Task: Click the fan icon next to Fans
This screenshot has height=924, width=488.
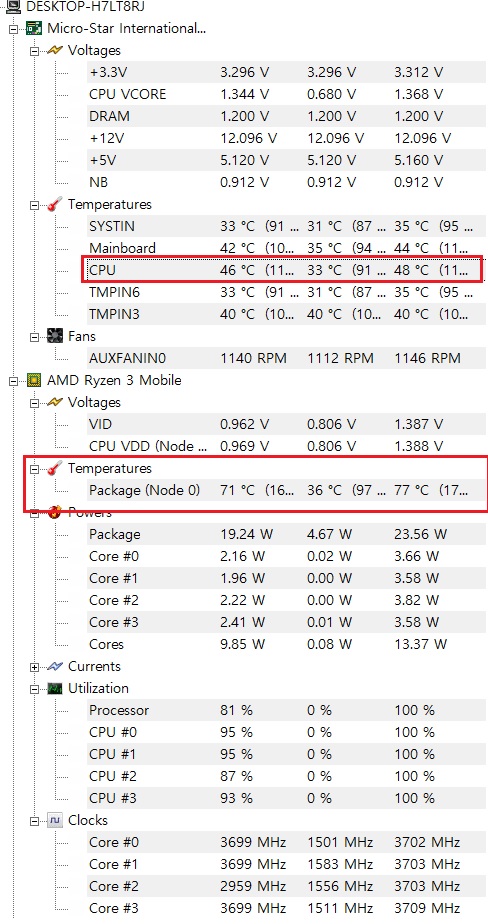Action: [54, 336]
